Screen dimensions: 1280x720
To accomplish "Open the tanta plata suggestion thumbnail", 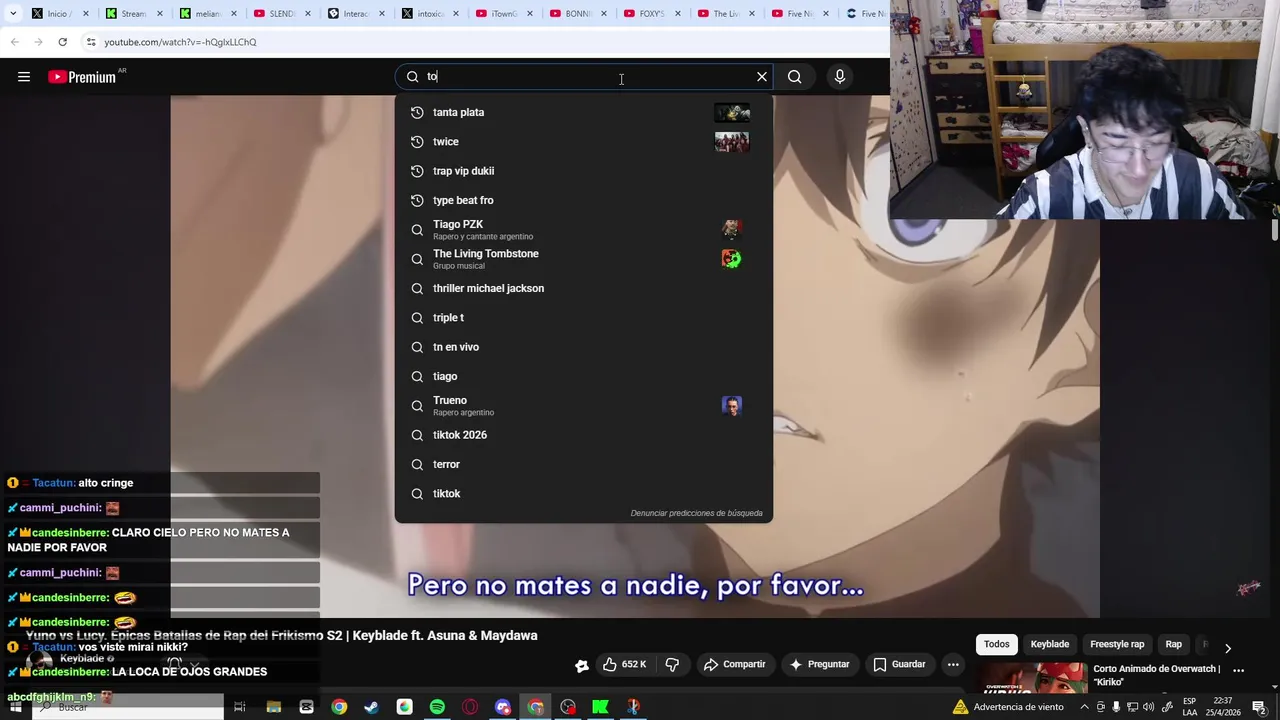I will [x=732, y=112].
